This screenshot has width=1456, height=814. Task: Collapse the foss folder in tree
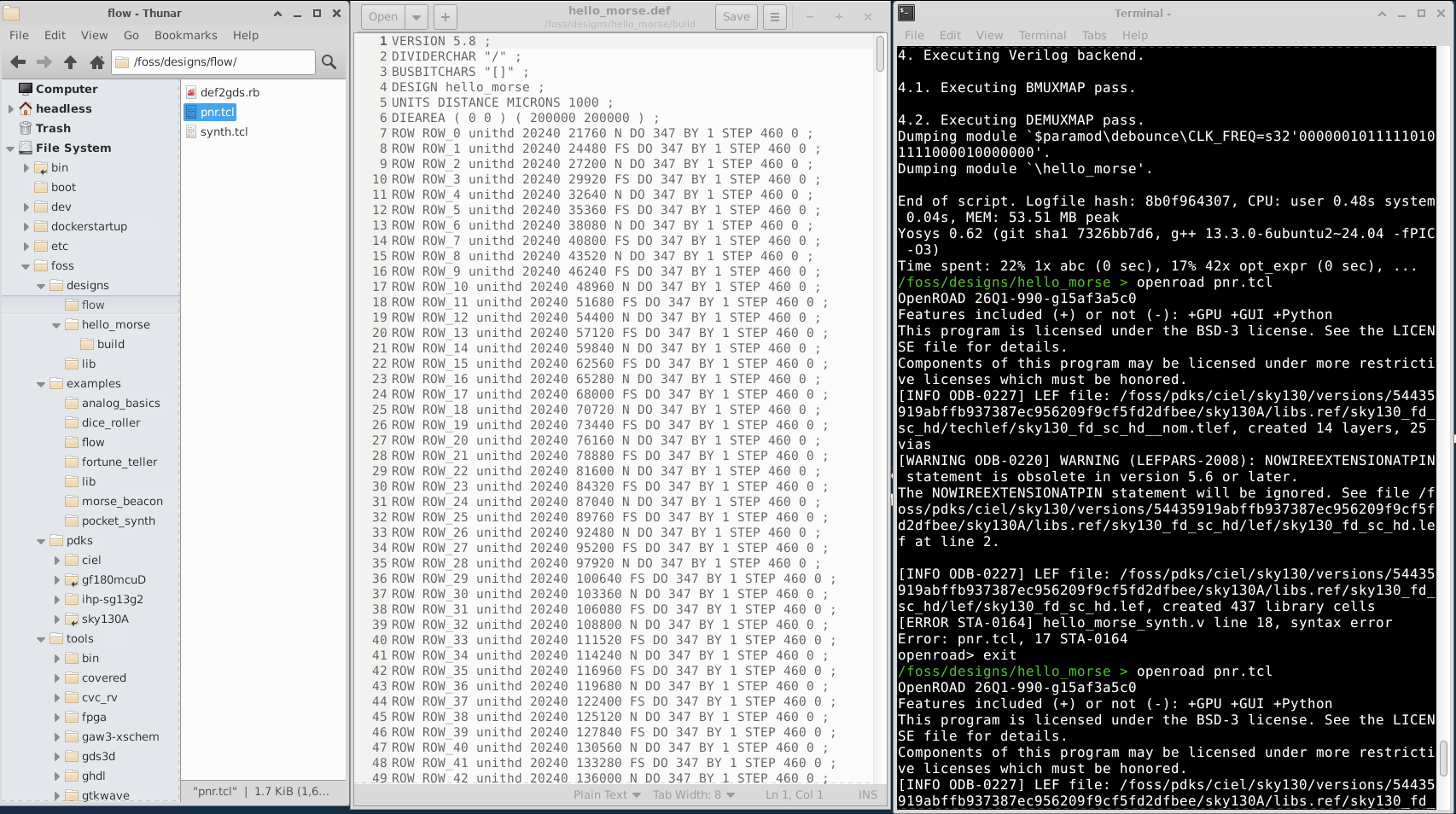tap(26, 266)
